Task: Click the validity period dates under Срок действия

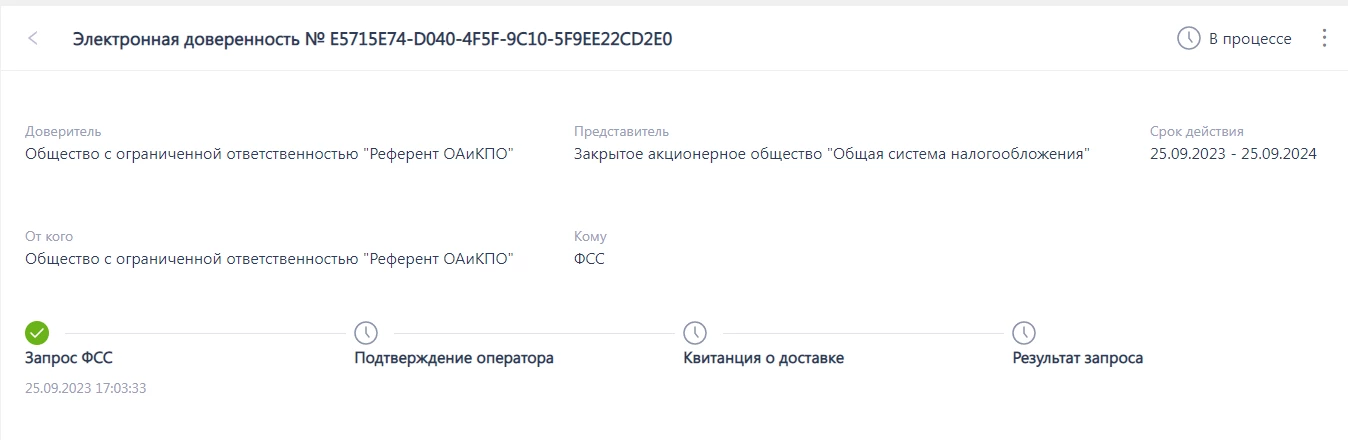Action: 1233,154
